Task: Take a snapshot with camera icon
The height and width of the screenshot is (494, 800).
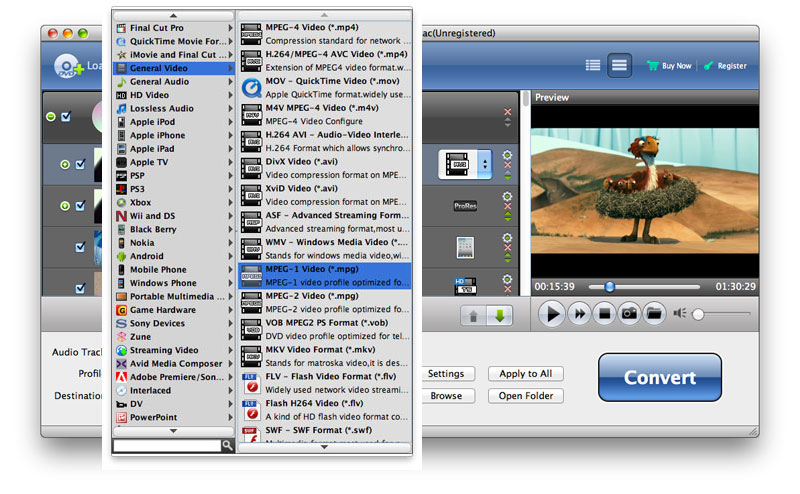Action: coord(629,314)
